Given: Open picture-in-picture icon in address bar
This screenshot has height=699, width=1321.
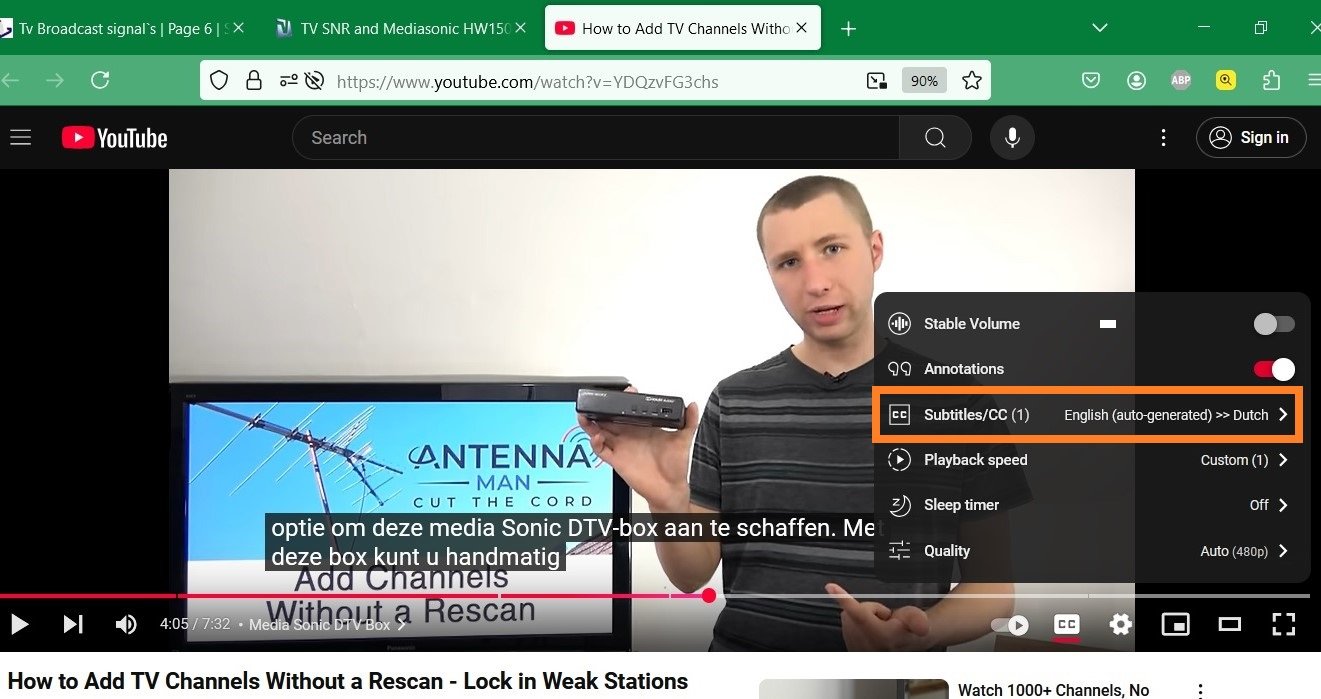Looking at the screenshot, I should [877, 81].
